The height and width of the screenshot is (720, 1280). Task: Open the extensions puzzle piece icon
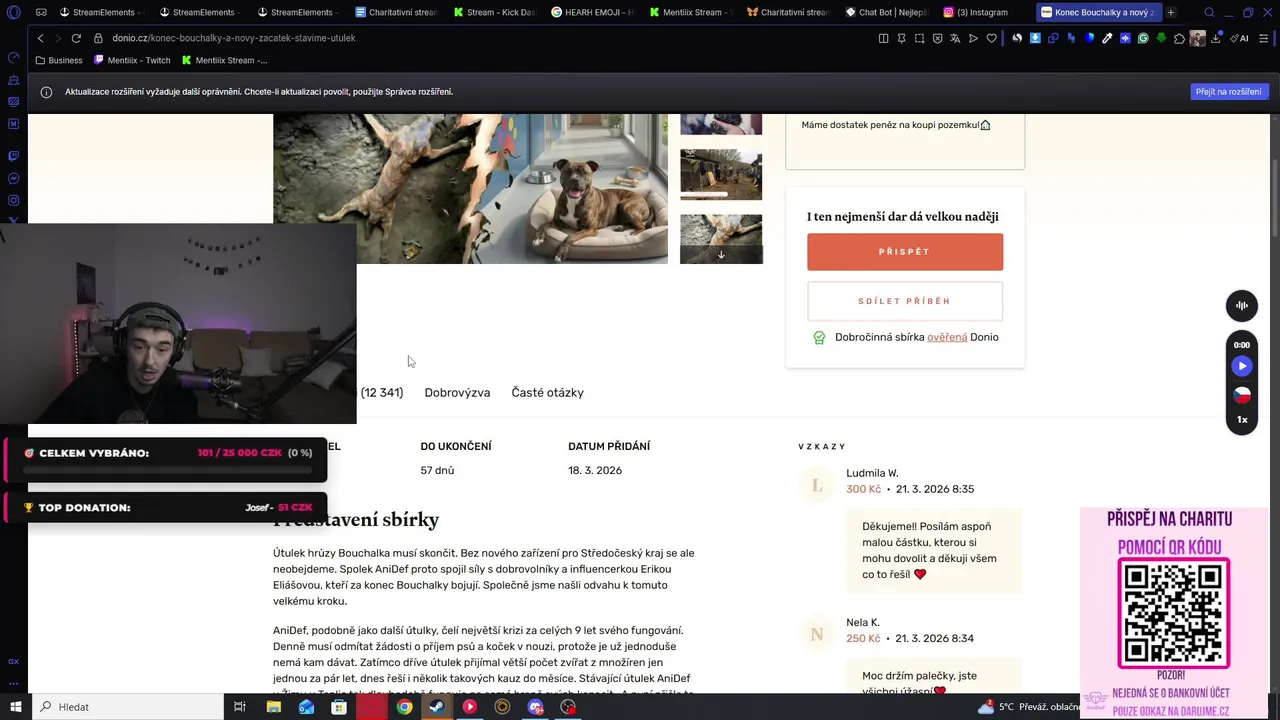[x=1179, y=38]
